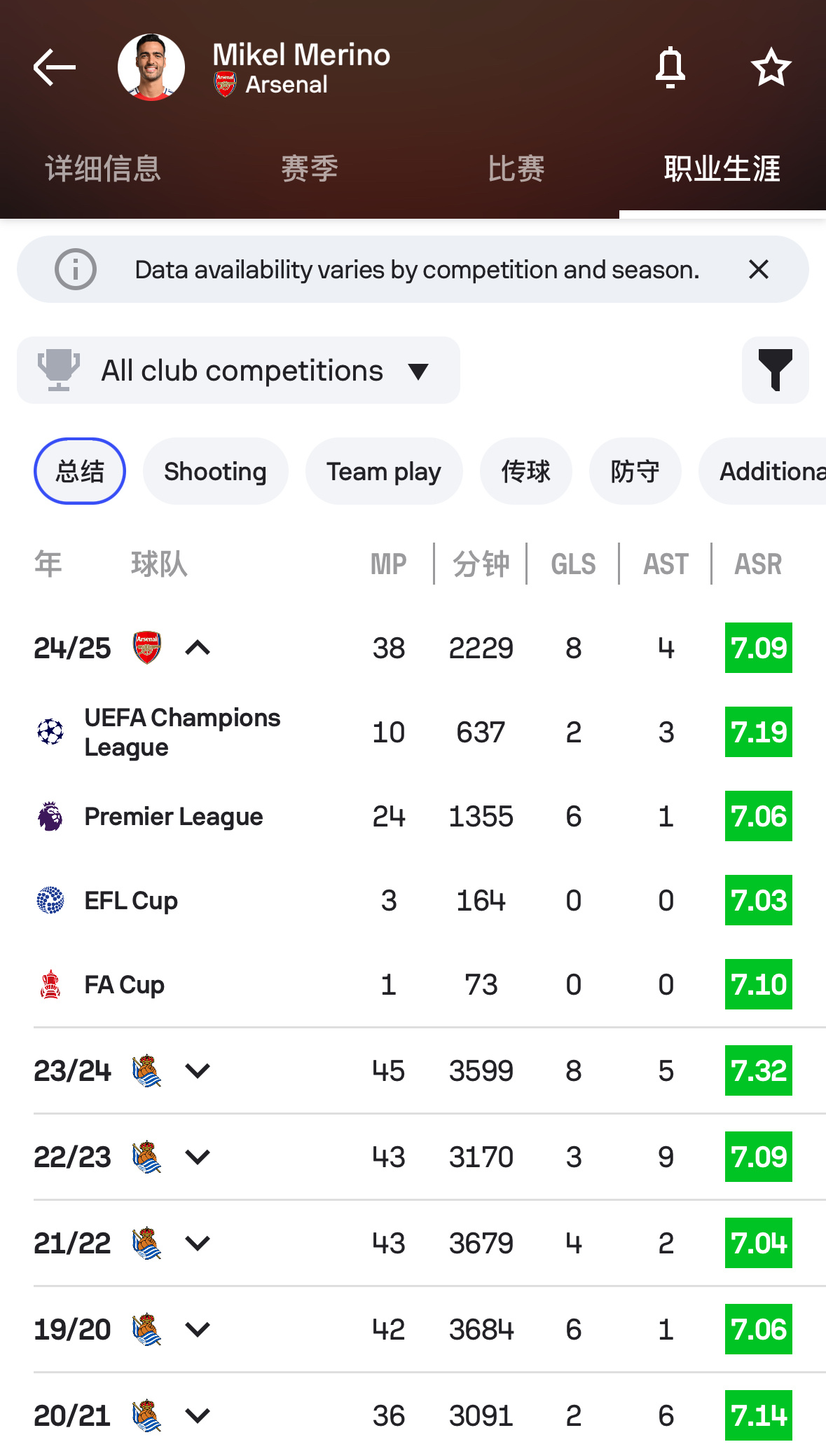Dismiss the data availability notice

point(759,269)
